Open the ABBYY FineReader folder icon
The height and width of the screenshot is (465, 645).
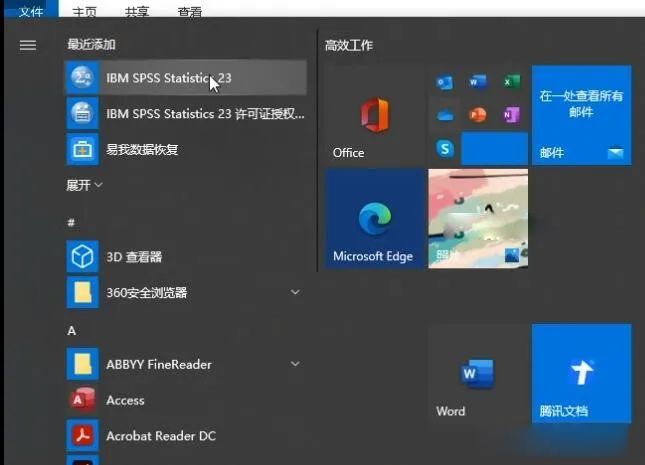tap(82, 364)
